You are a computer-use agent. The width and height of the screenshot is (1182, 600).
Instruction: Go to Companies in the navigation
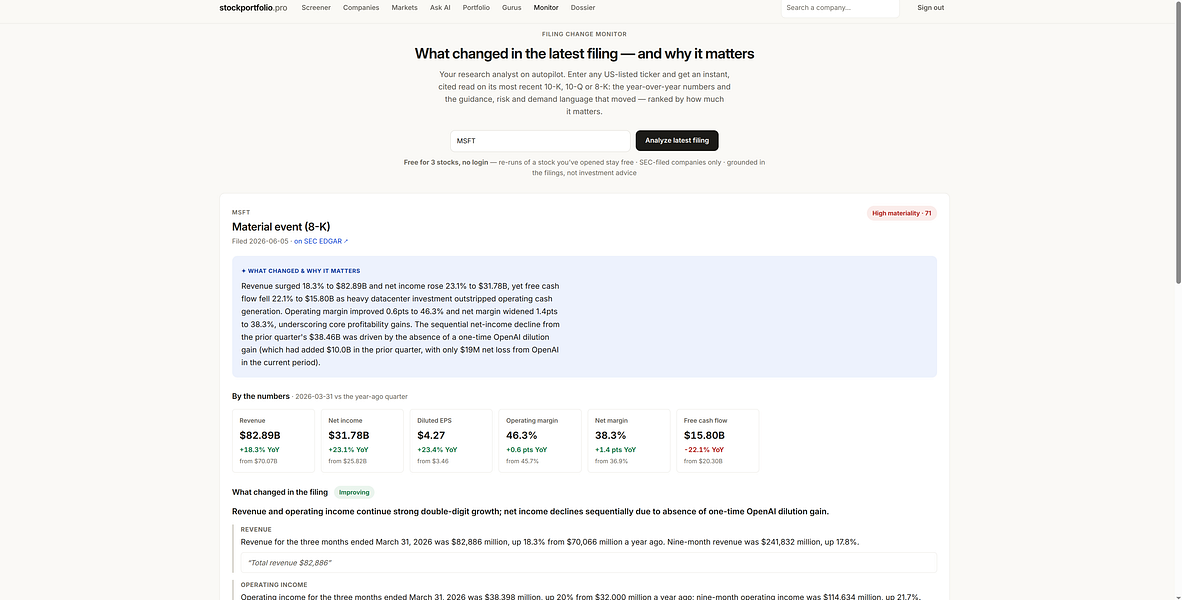[361, 8]
